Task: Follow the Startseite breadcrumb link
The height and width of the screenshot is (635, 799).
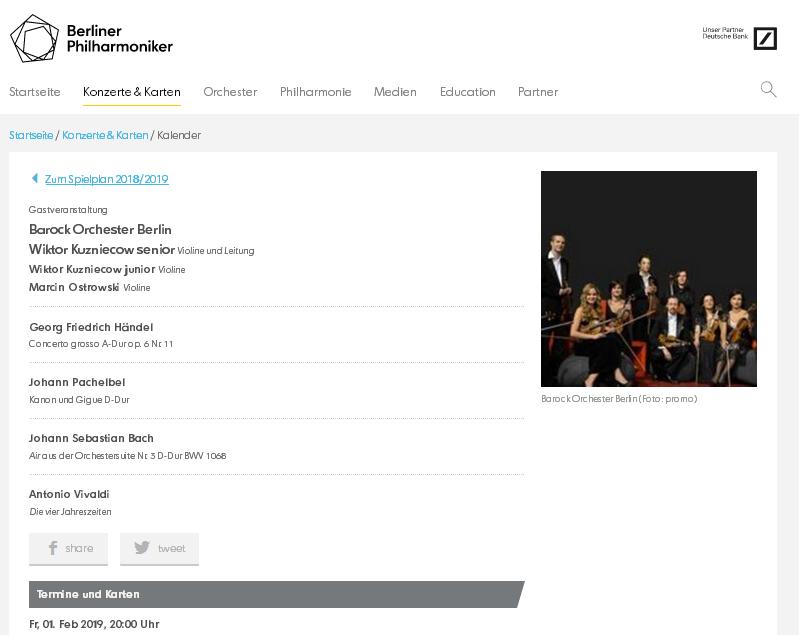Action: (x=31, y=135)
